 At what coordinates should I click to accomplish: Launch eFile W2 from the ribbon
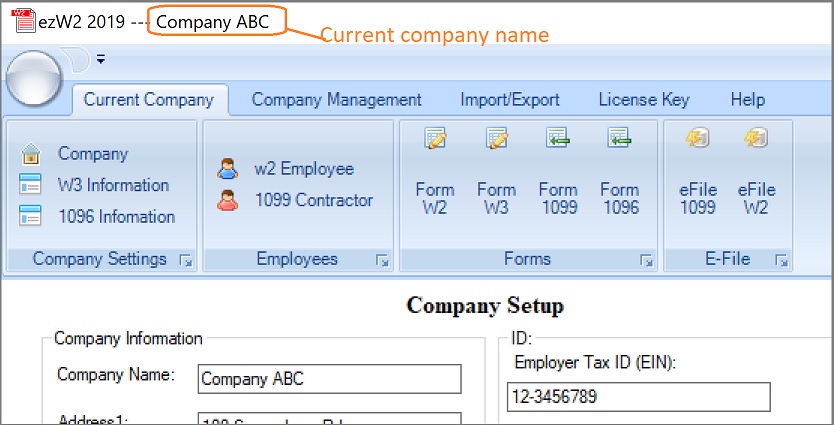[x=757, y=140]
